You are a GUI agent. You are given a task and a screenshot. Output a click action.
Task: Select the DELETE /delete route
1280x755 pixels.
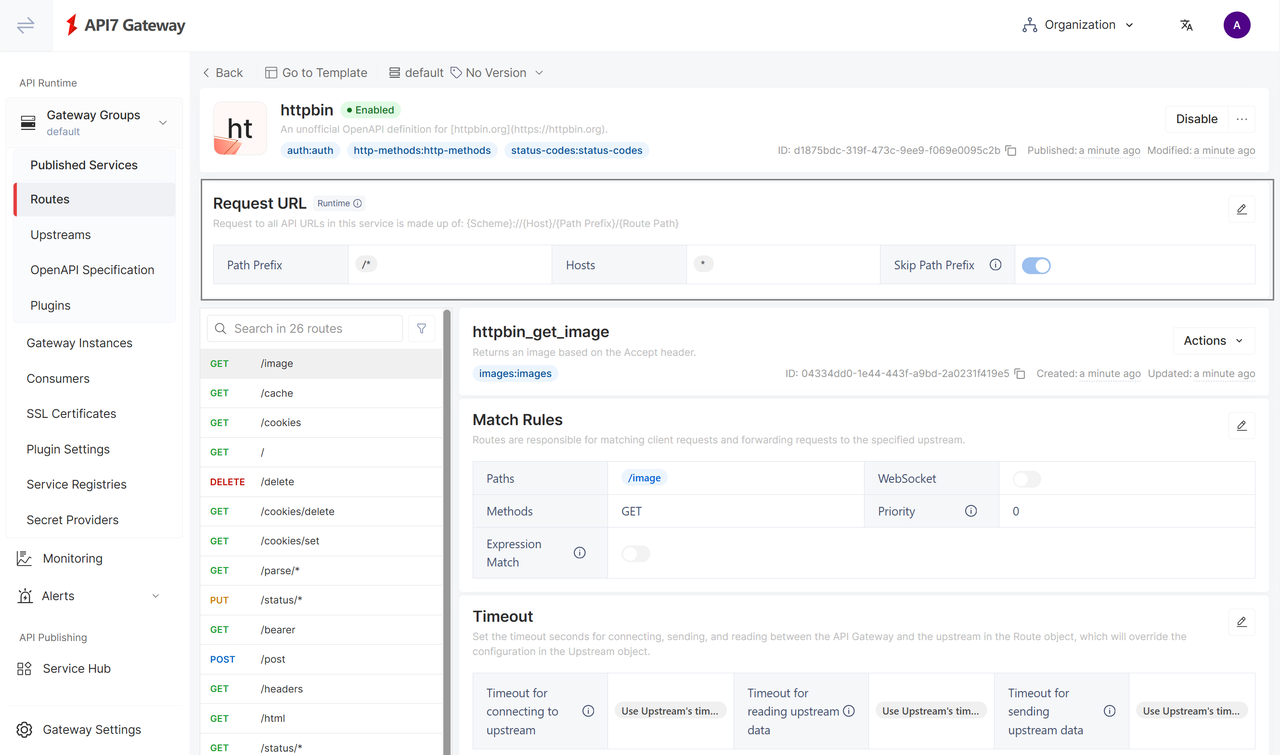(x=321, y=482)
